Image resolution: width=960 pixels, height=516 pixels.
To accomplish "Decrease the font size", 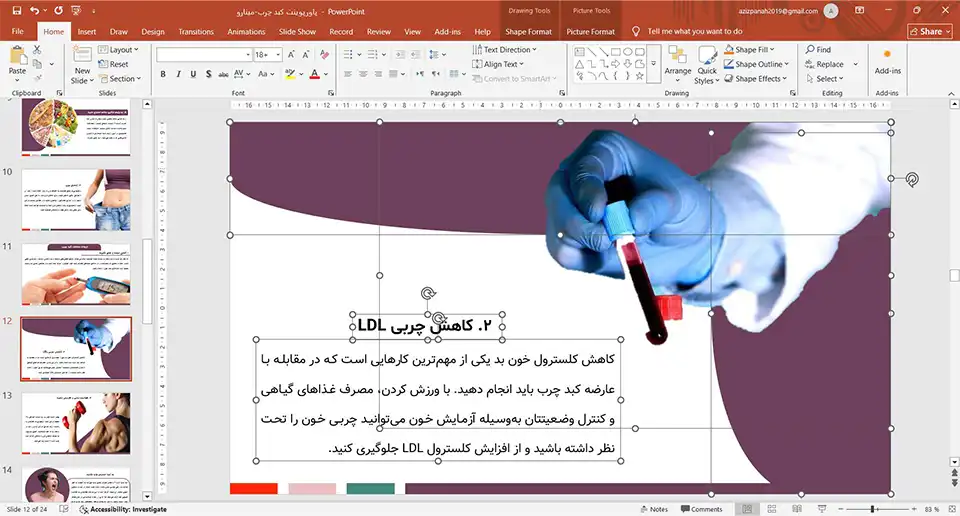I will (x=306, y=54).
